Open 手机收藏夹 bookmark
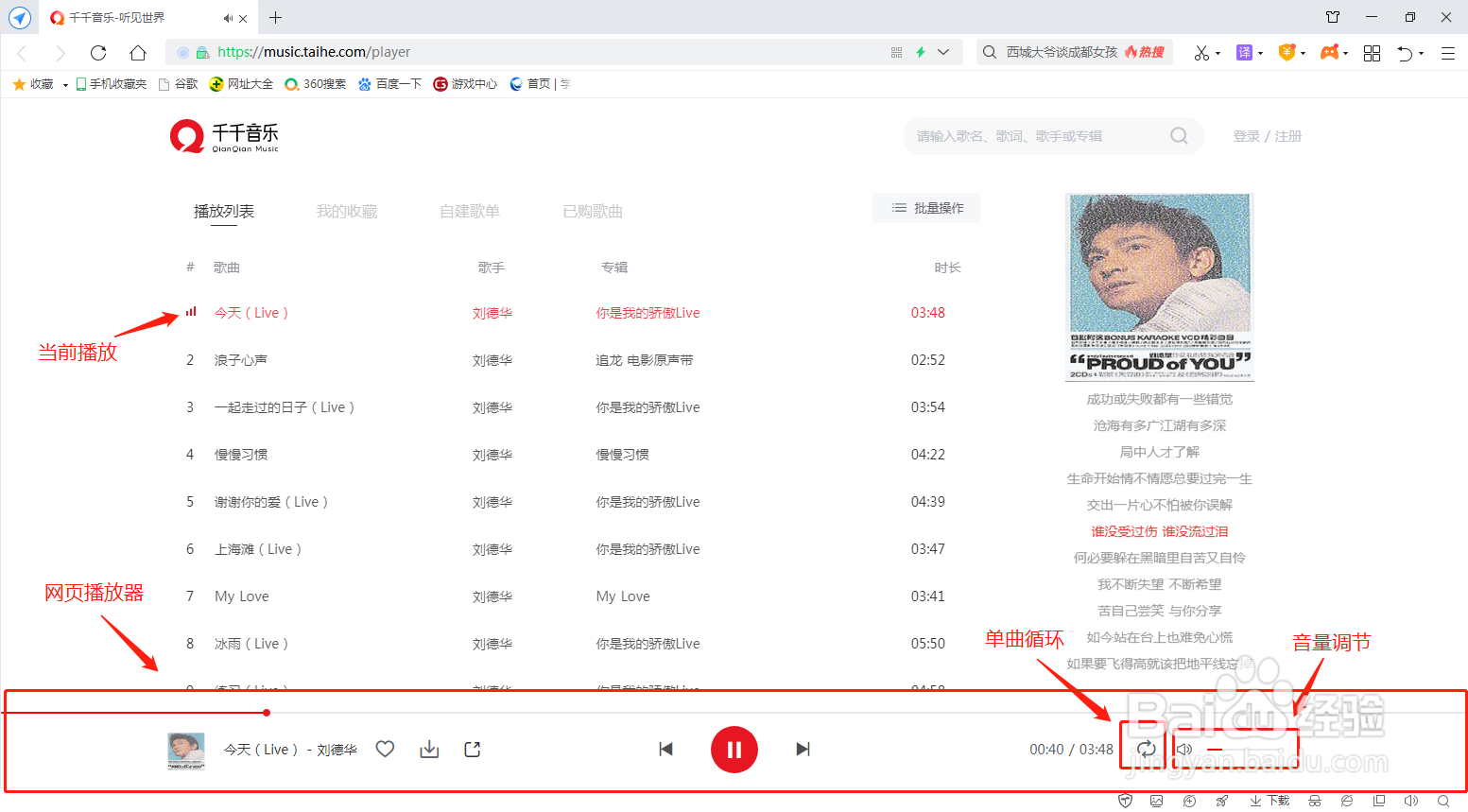Screen dimensions: 1468x812 pos(112,84)
